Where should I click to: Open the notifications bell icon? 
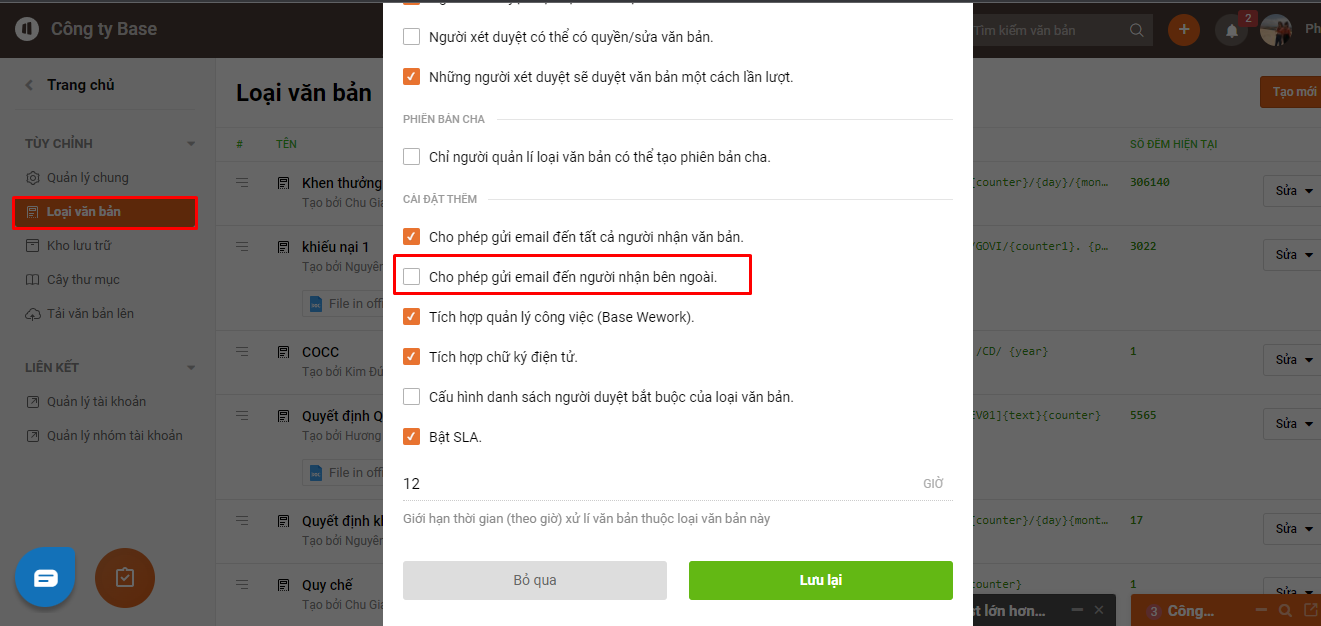pyautogui.click(x=1231, y=31)
